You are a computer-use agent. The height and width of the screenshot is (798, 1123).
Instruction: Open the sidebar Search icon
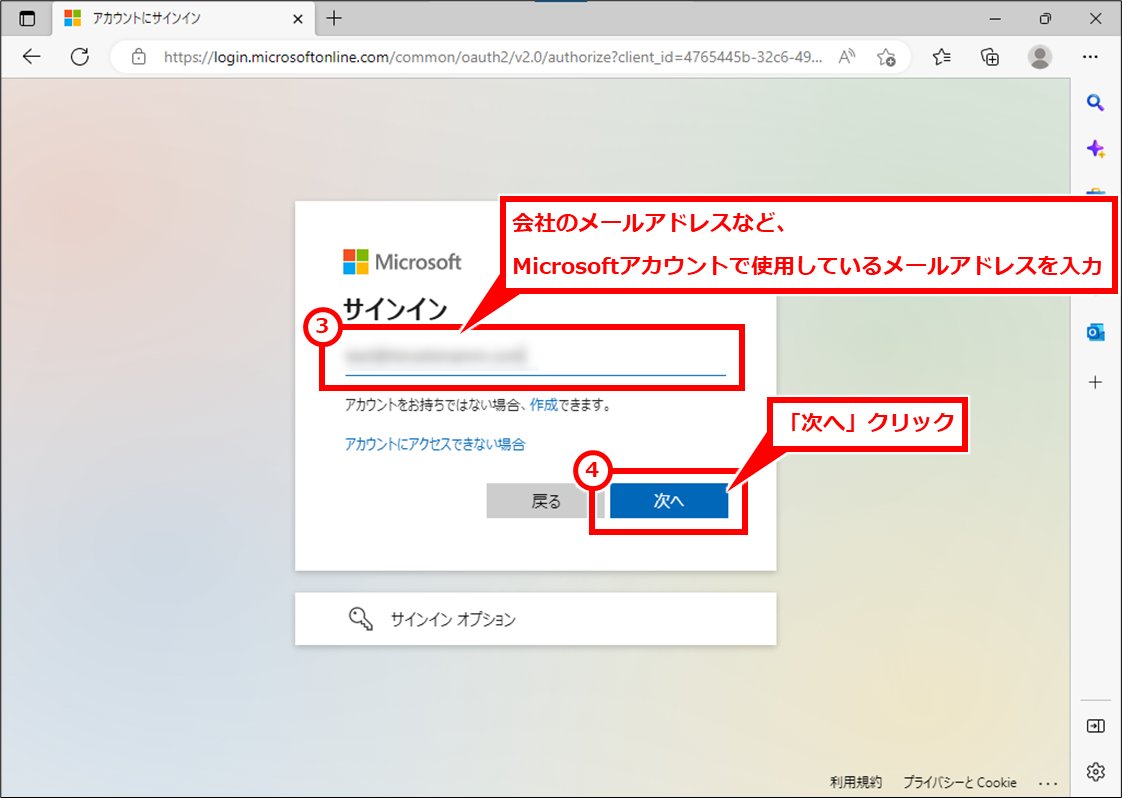pos(1095,103)
